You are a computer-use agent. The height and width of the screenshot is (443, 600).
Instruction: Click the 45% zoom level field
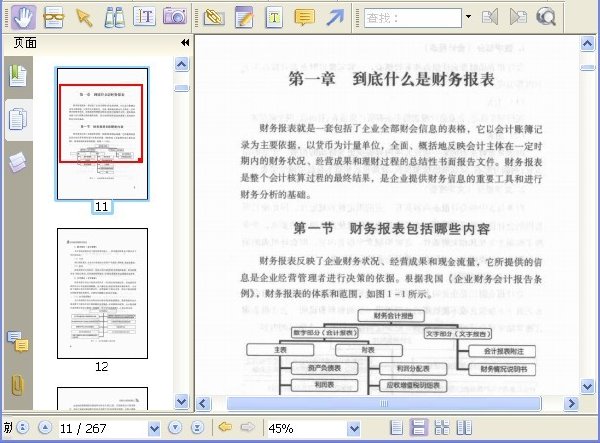(x=307, y=428)
